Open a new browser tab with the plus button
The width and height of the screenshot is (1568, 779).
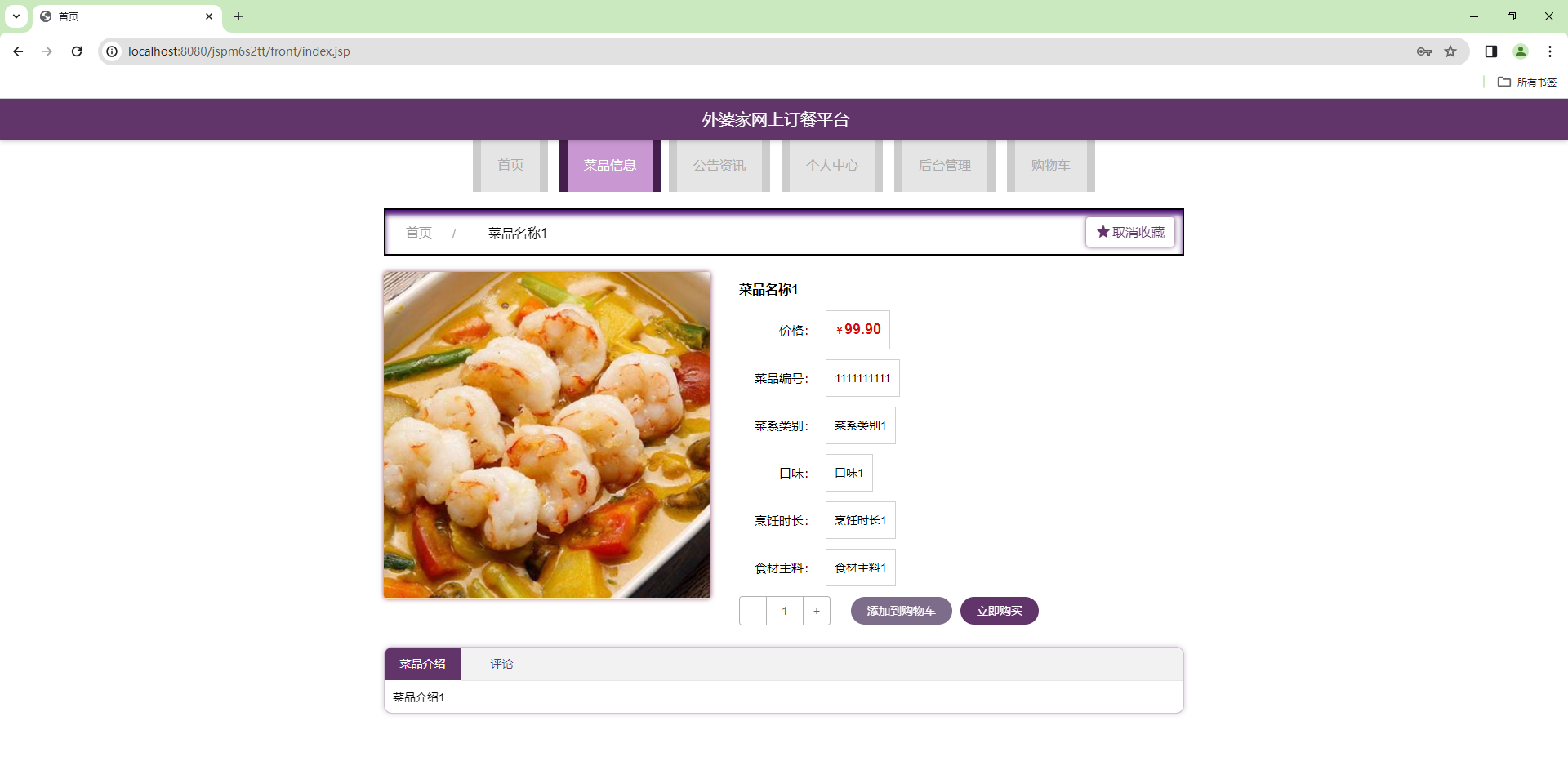point(238,16)
